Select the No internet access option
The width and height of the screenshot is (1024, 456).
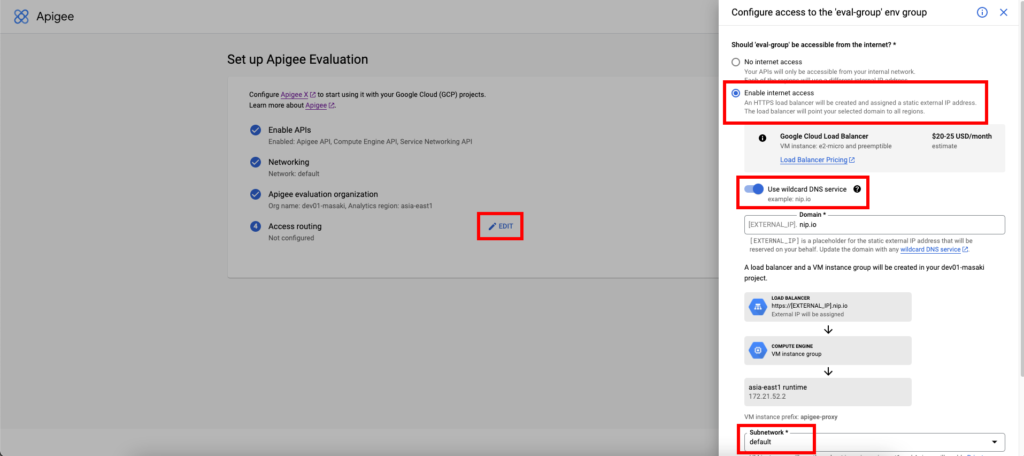736,62
